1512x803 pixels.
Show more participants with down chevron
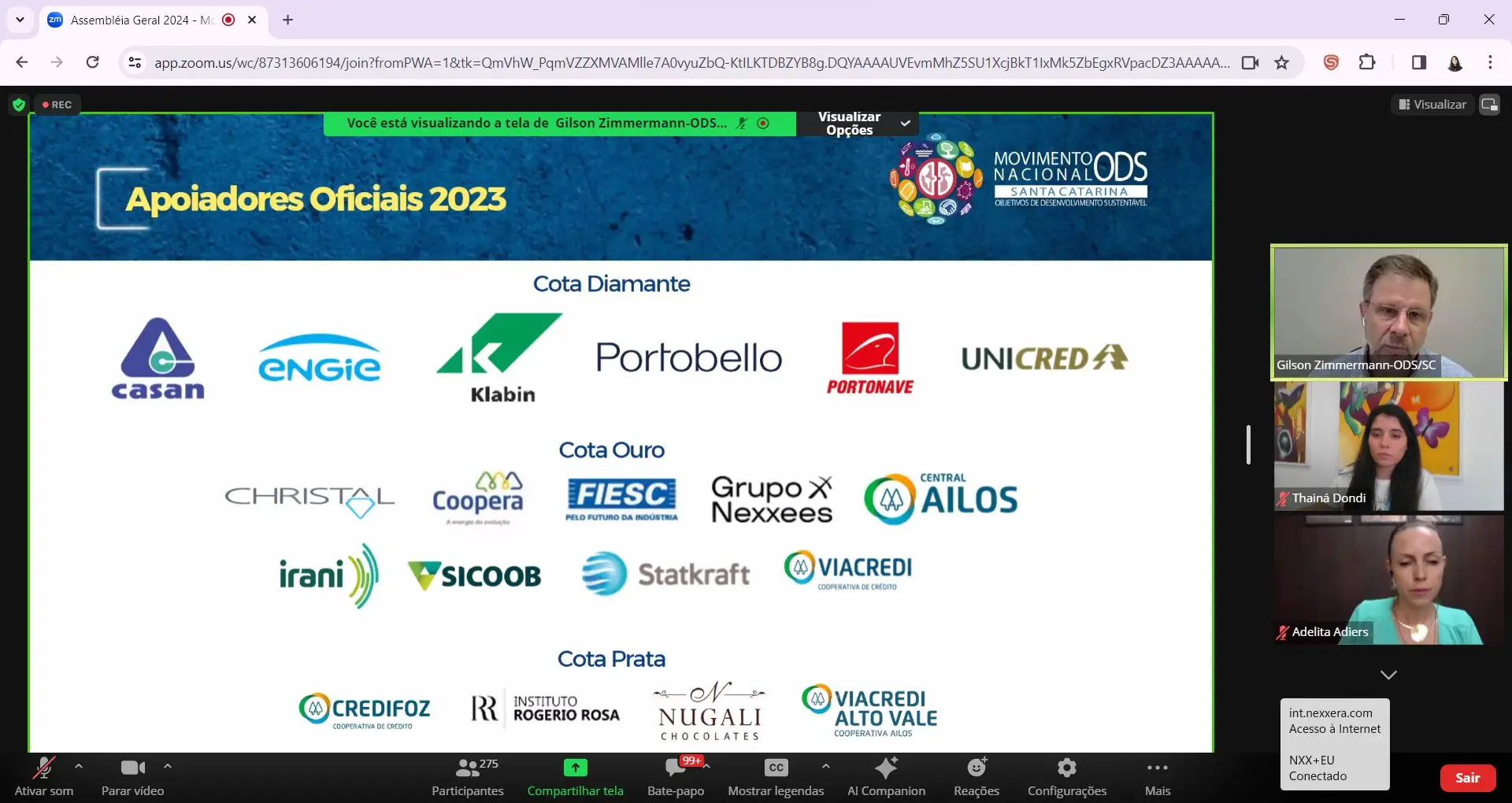1388,675
